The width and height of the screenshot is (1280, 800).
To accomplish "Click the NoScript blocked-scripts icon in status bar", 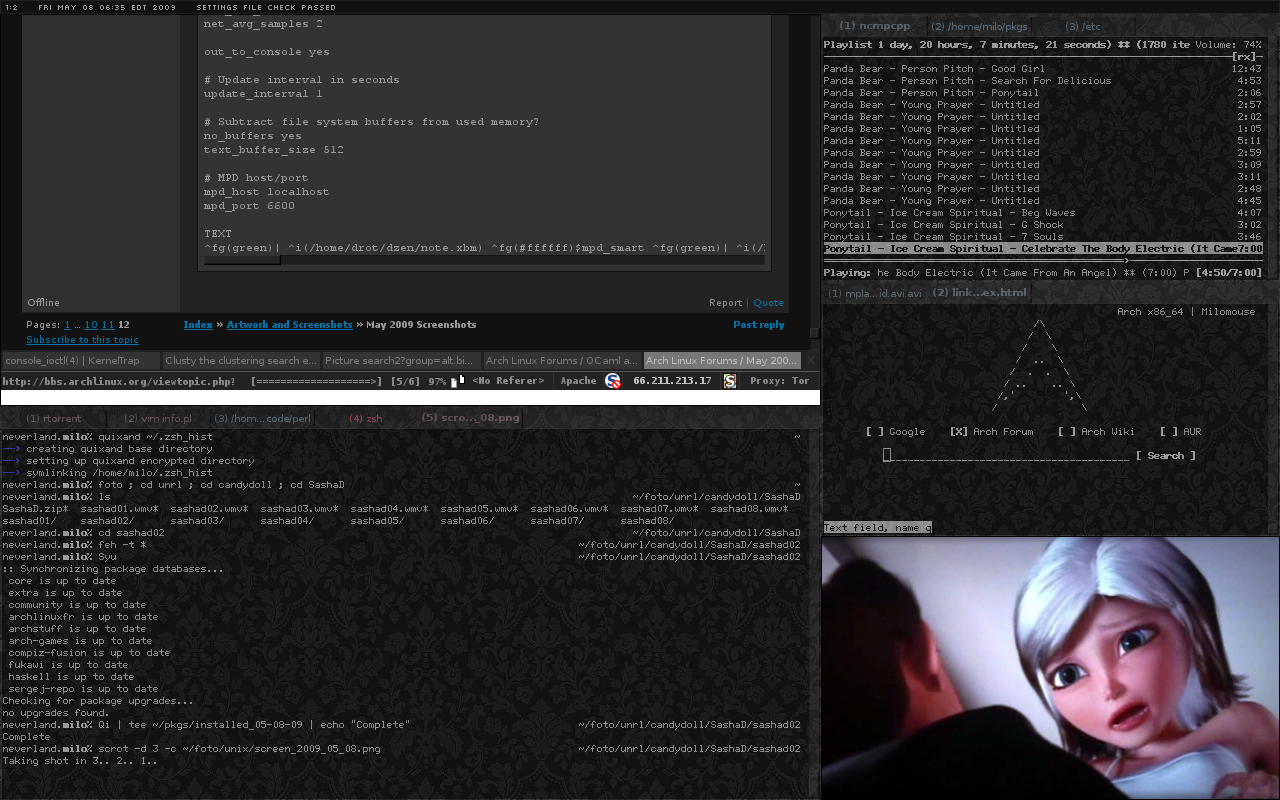I will point(613,381).
